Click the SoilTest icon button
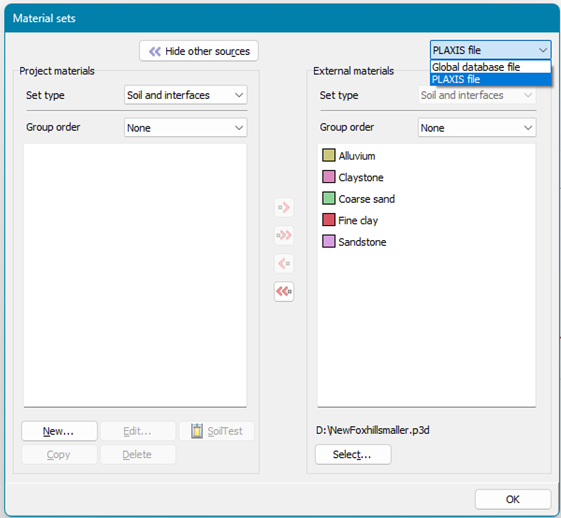Viewport: 561px width, 518px height. tap(216, 431)
